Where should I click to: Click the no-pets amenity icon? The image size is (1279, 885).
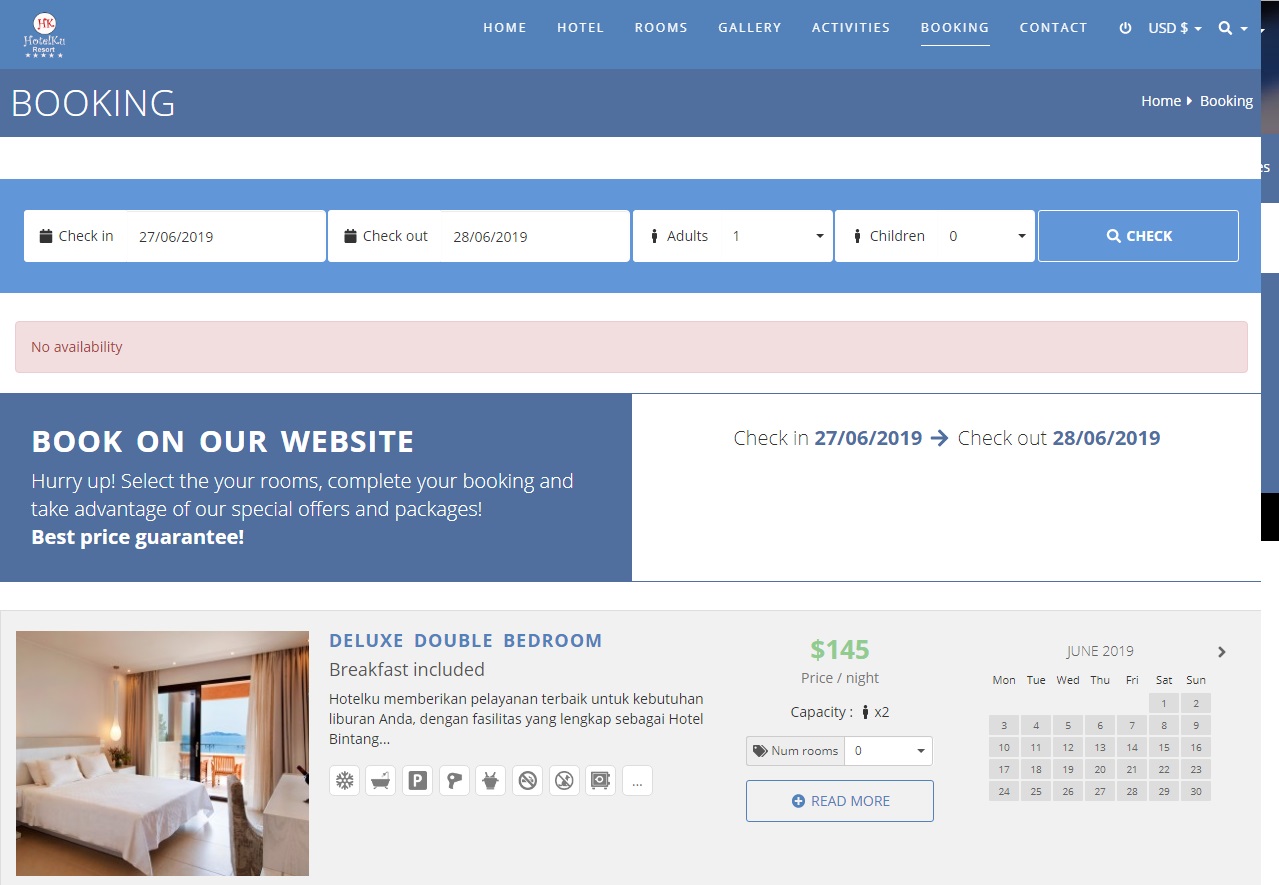point(564,780)
